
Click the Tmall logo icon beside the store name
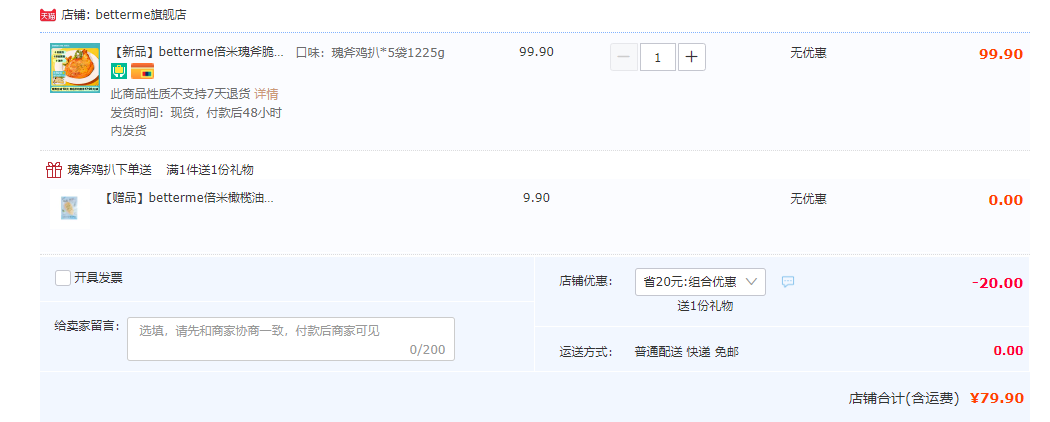(x=48, y=15)
